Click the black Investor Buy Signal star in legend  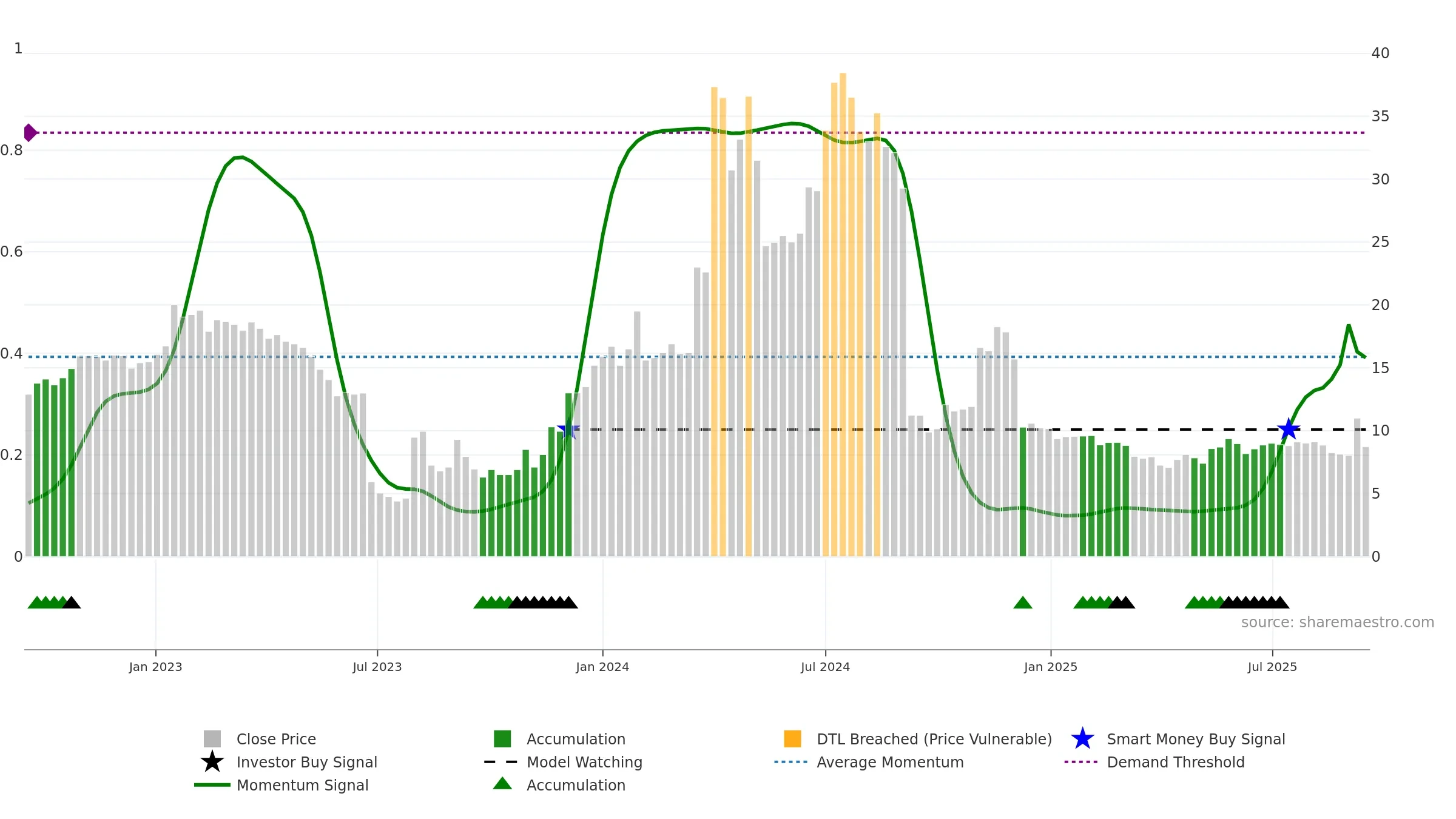(212, 762)
